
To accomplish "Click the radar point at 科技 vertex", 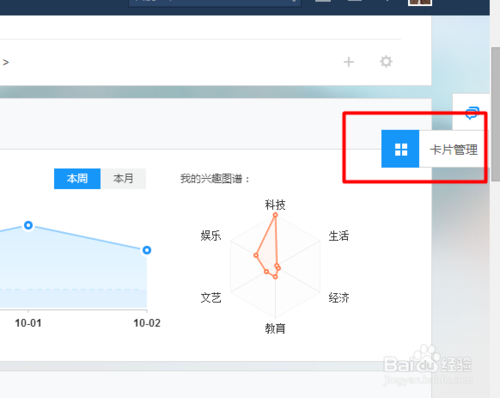I will (275, 215).
